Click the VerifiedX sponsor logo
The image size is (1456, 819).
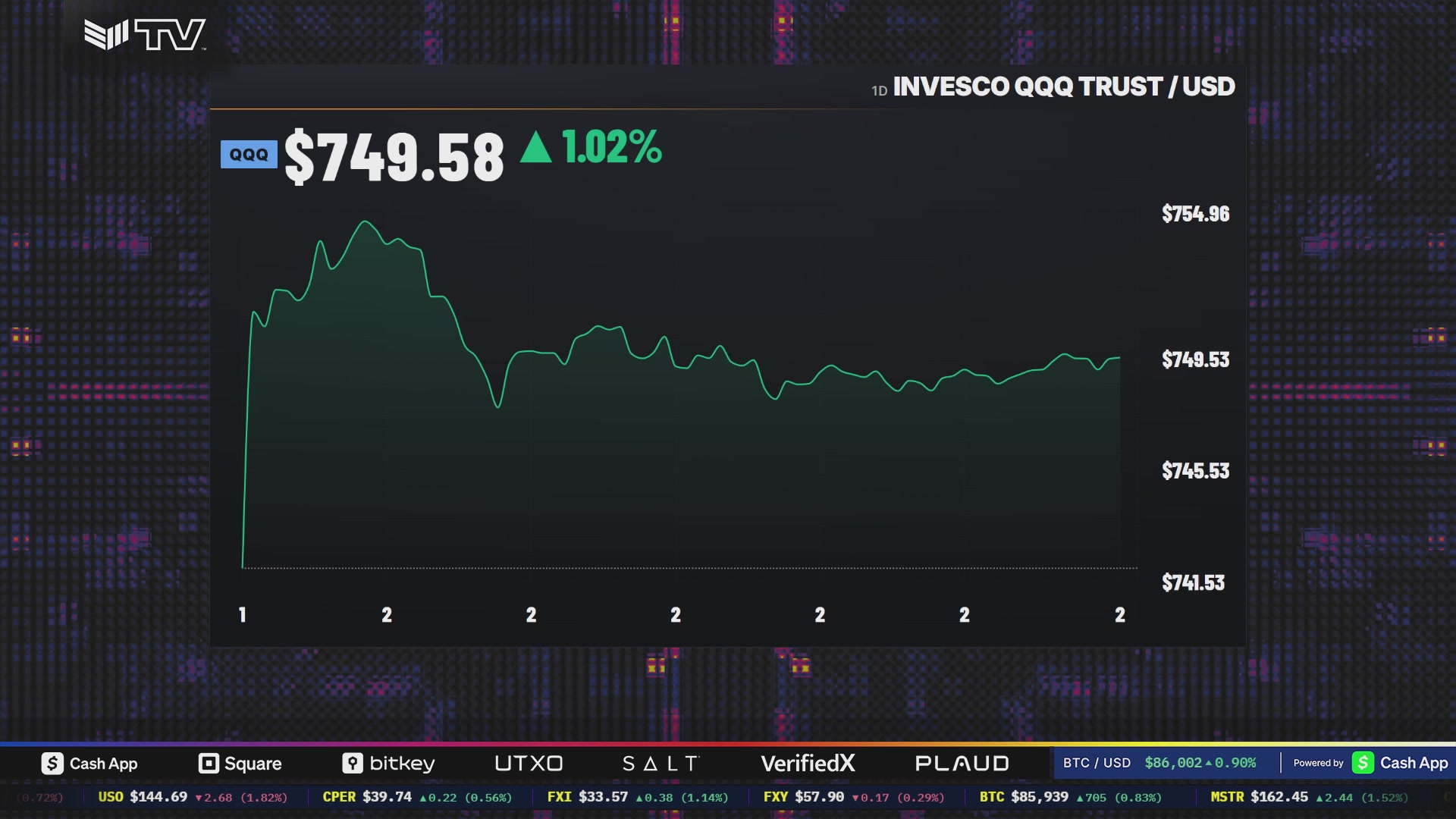pyautogui.click(x=808, y=764)
